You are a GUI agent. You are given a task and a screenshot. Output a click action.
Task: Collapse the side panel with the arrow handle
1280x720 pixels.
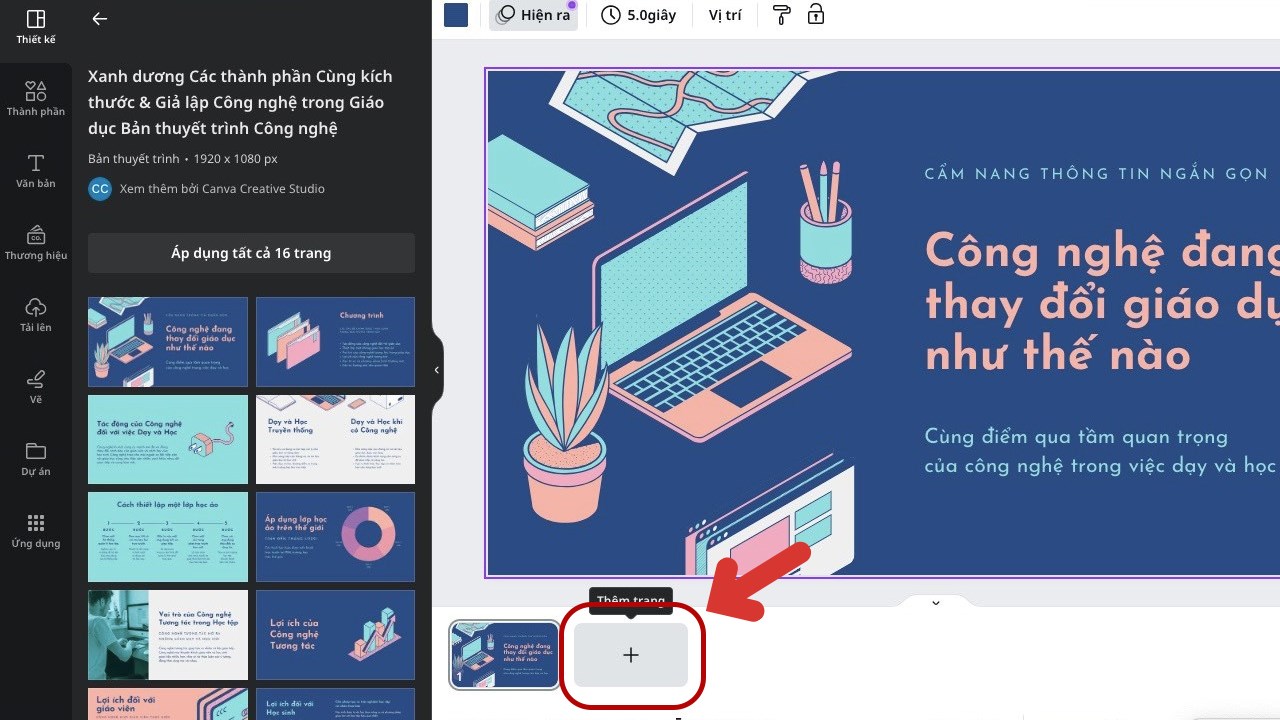[x=437, y=370]
